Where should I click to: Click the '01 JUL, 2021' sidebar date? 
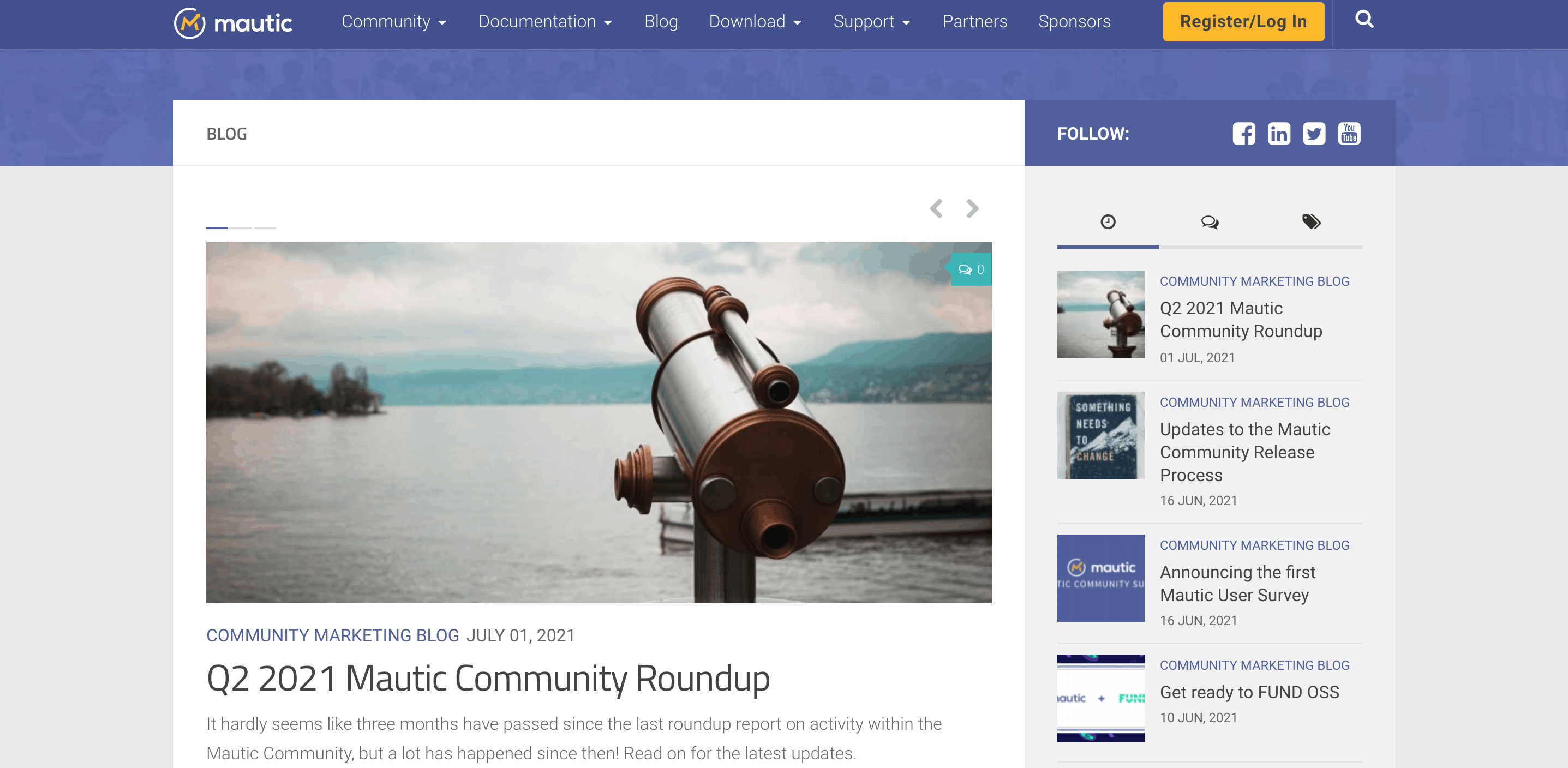(x=1196, y=358)
